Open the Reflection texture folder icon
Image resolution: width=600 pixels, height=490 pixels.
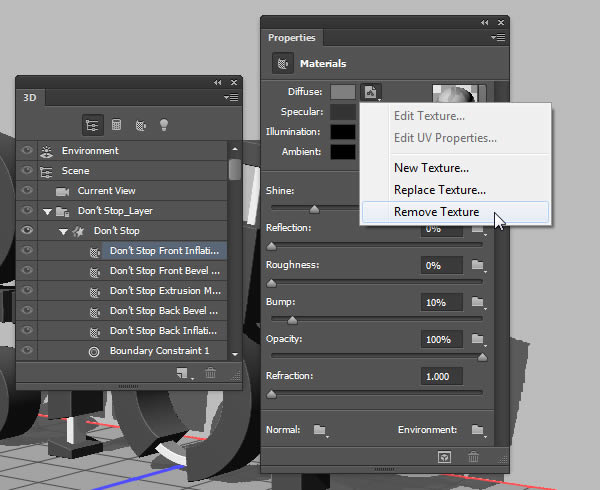(478, 229)
